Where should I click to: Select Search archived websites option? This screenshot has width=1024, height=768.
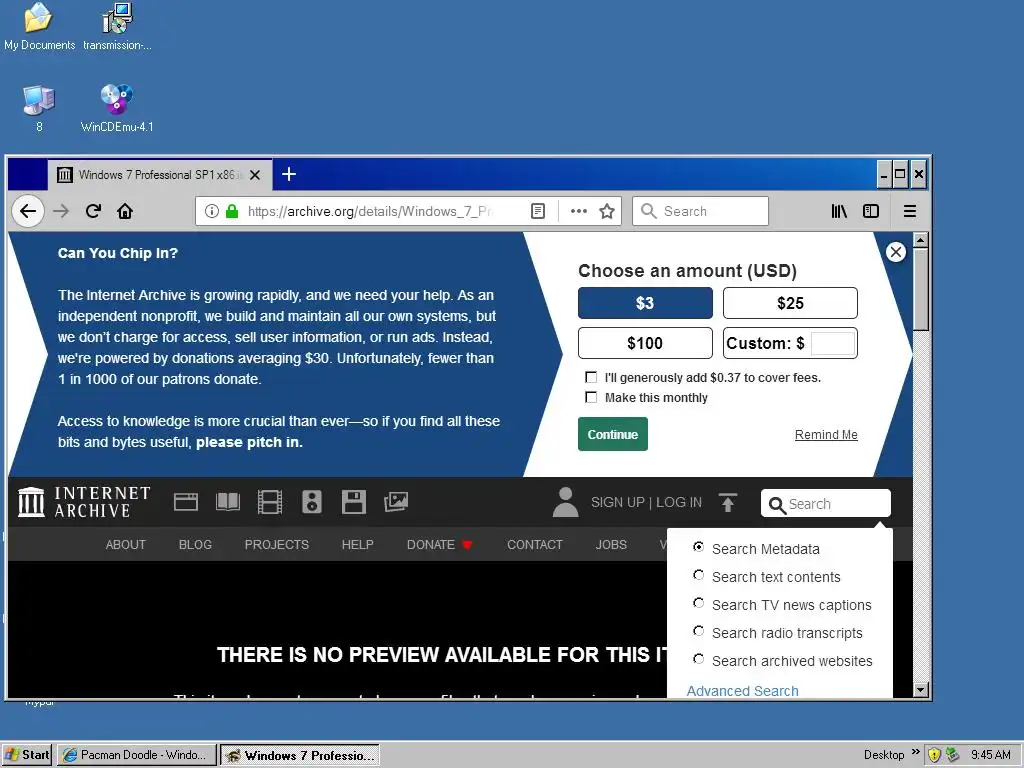click(698, 660)
